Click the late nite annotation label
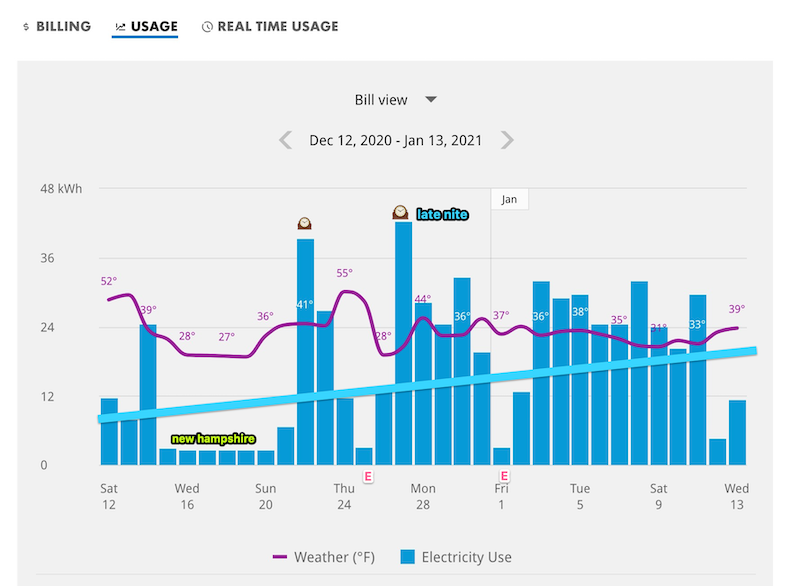The height and width of the screenshot is (586, 800). tap(442, 214)
